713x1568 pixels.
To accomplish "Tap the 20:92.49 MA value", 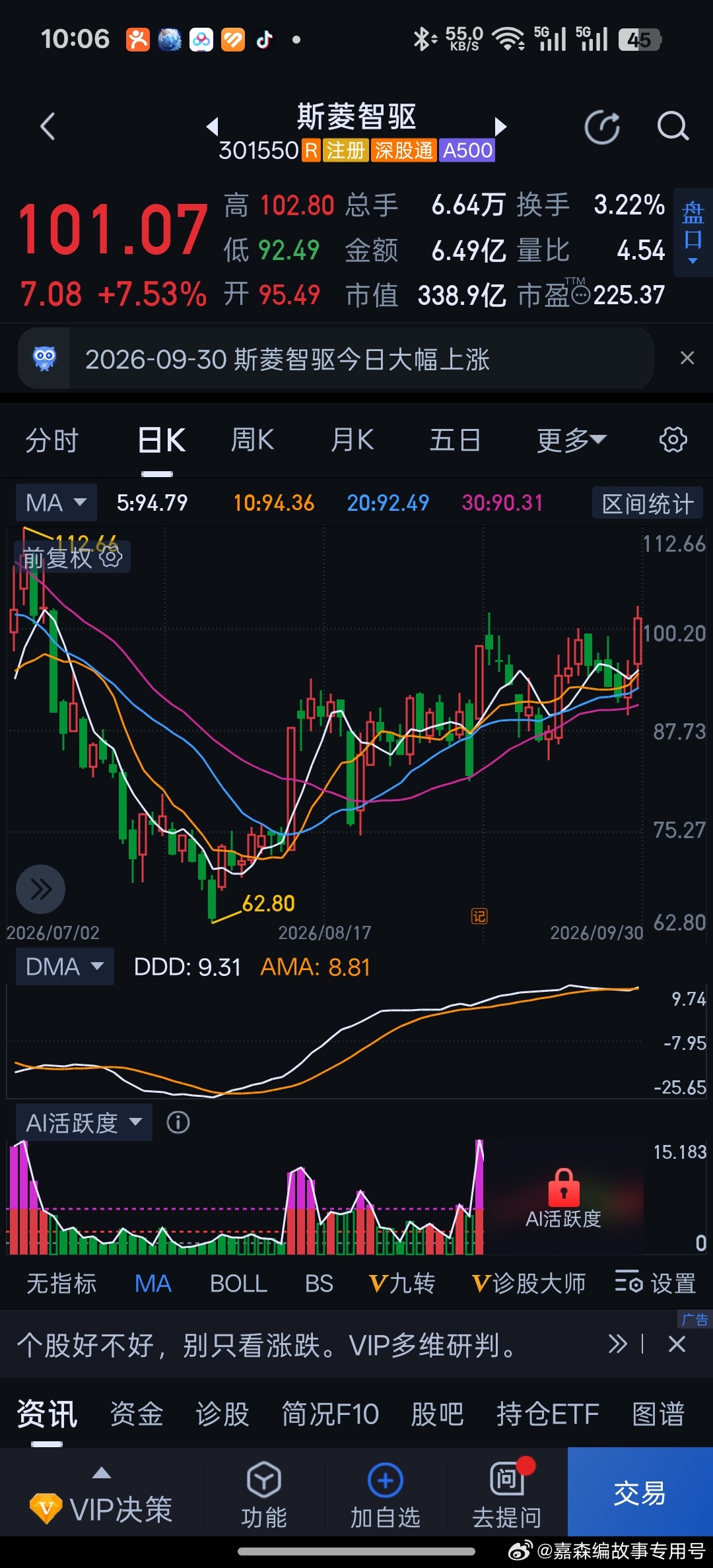I will point(388,503).
